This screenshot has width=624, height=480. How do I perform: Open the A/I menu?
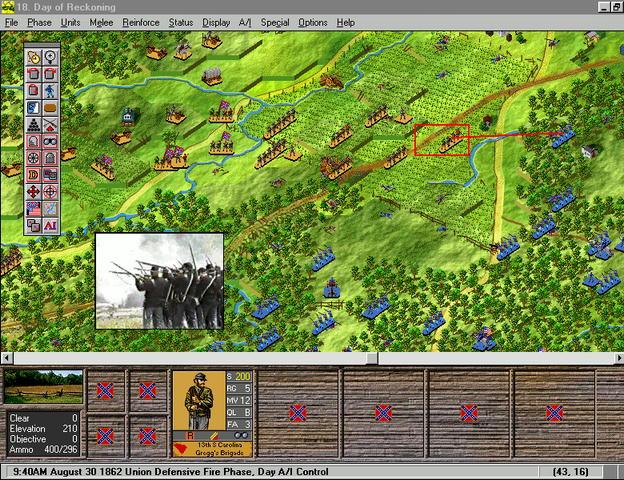(244, 22)
